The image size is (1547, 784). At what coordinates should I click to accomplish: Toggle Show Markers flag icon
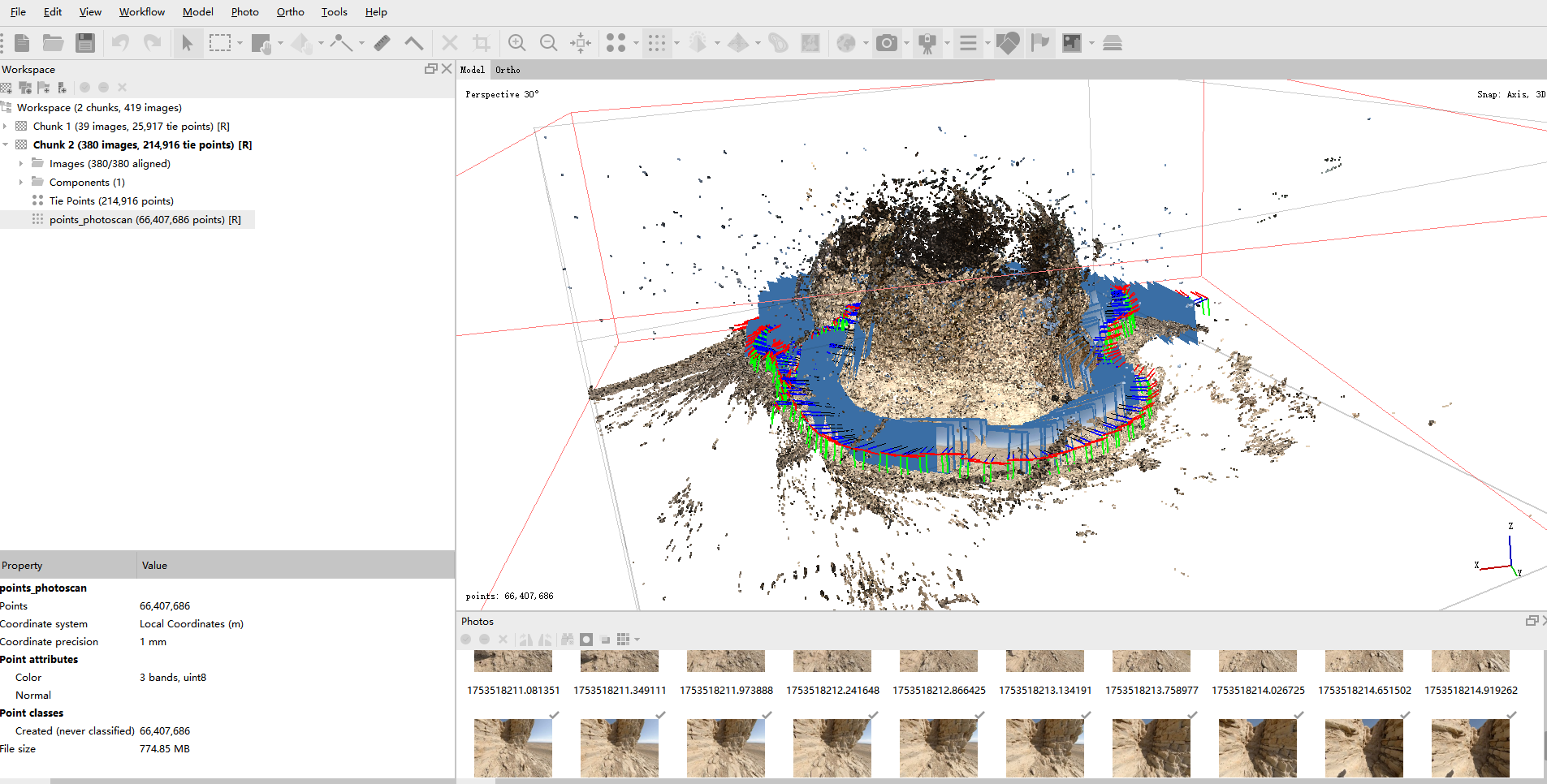tap(1039, 43)
